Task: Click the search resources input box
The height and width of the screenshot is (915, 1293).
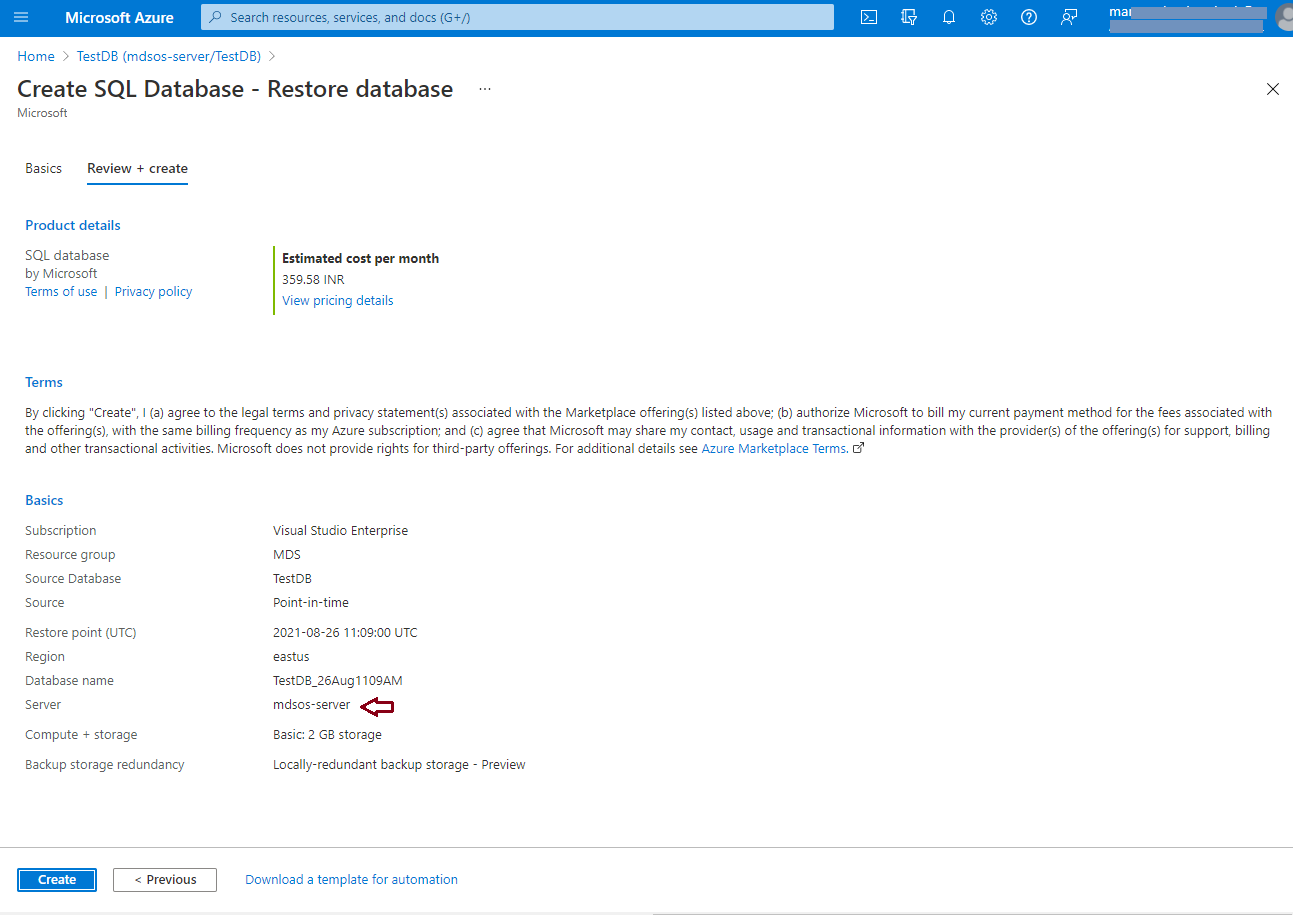Action: click(x=517, y=17)
